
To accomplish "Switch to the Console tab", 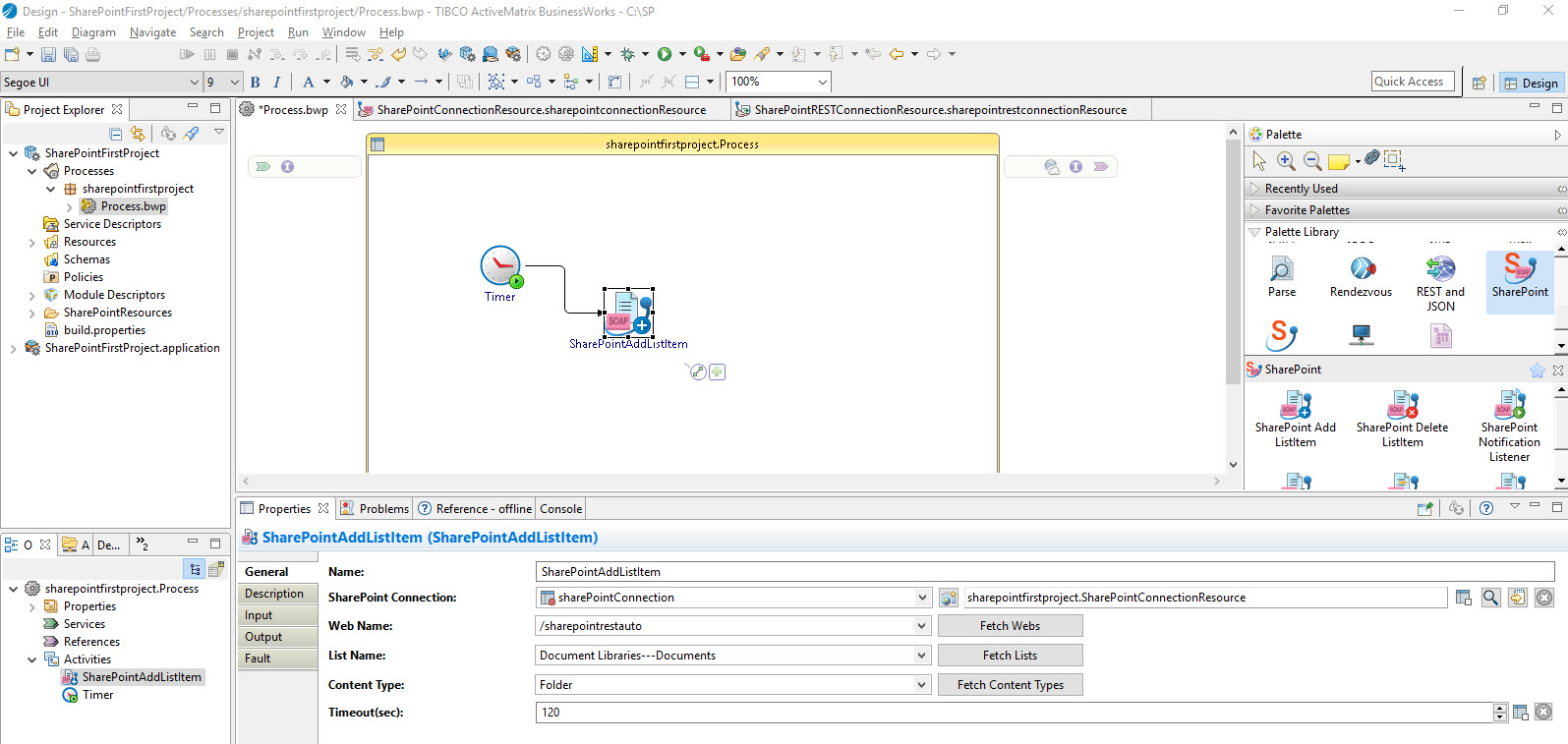I will (x=560, y=508).
